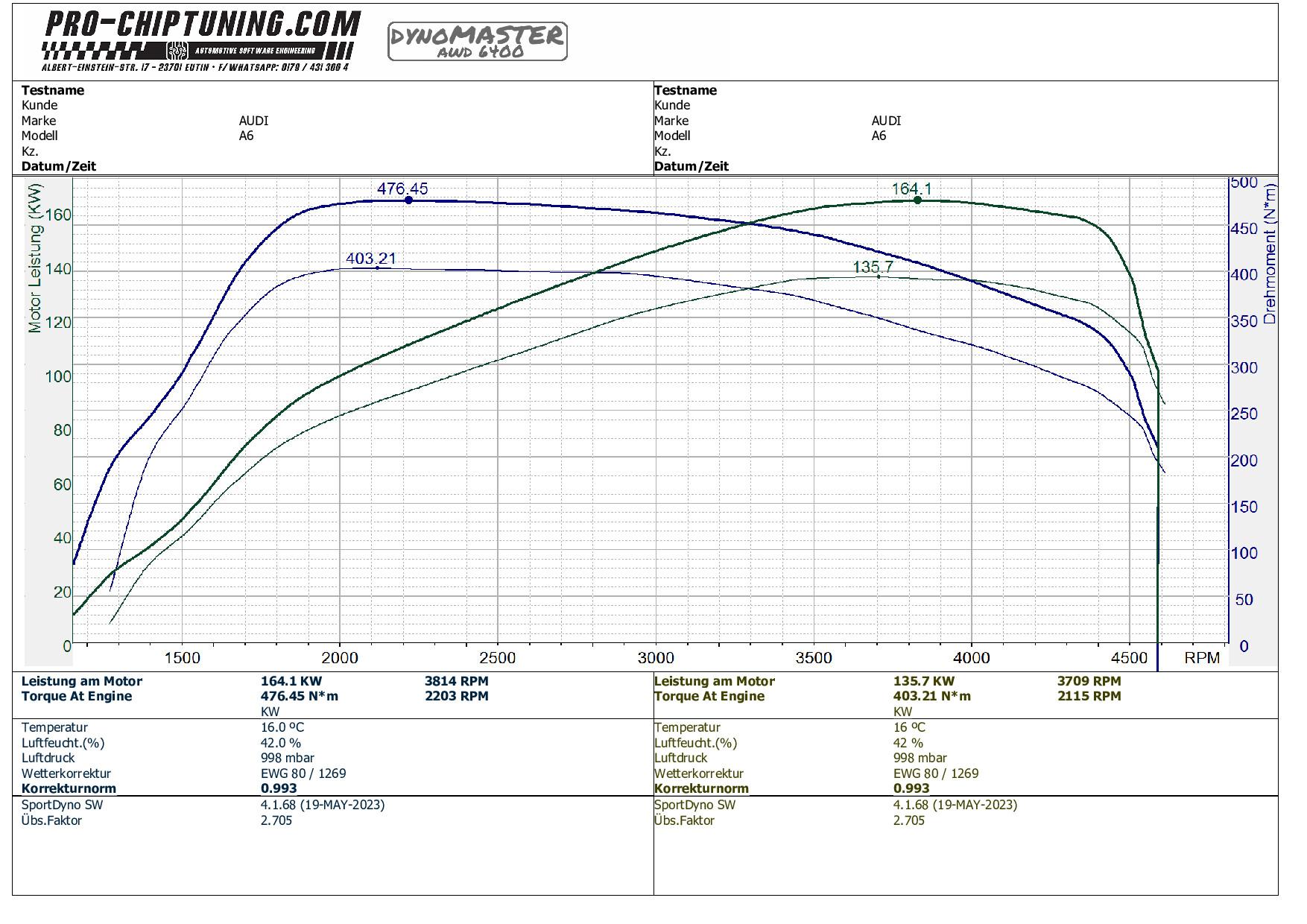The height and width of the screenshot is (924, 1307).
Task: Click the left Korrekturnorm 0.993 value
Action: 279,788
